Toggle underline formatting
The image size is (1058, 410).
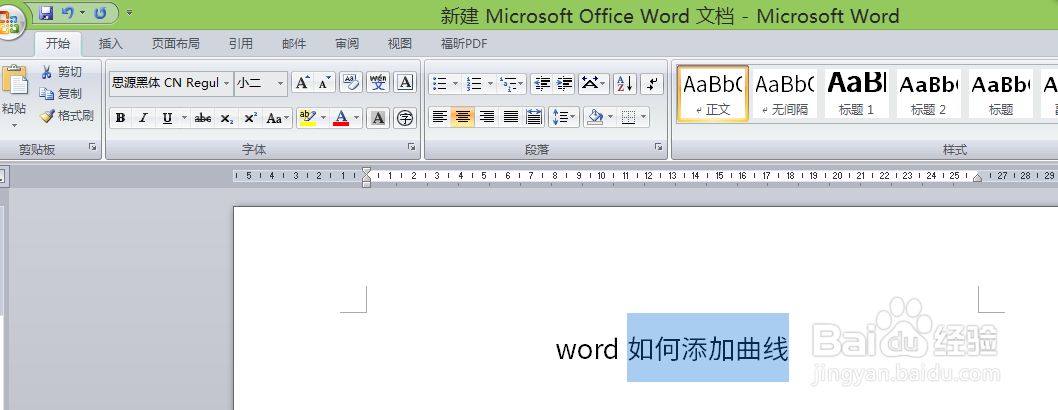[166, 118]
